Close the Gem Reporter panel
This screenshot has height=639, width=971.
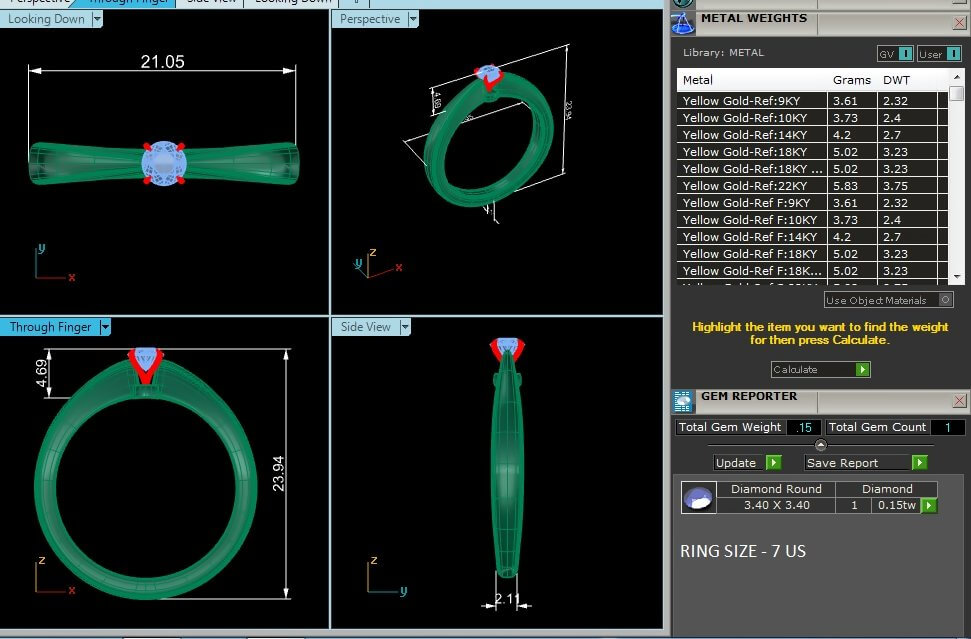tap(959, 401)
